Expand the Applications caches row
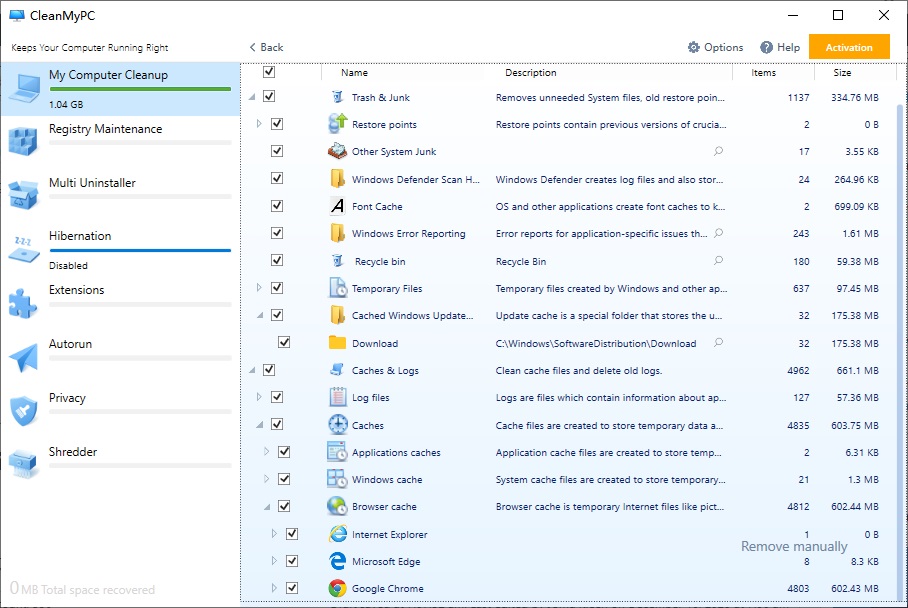 click(x=266, y=451)
